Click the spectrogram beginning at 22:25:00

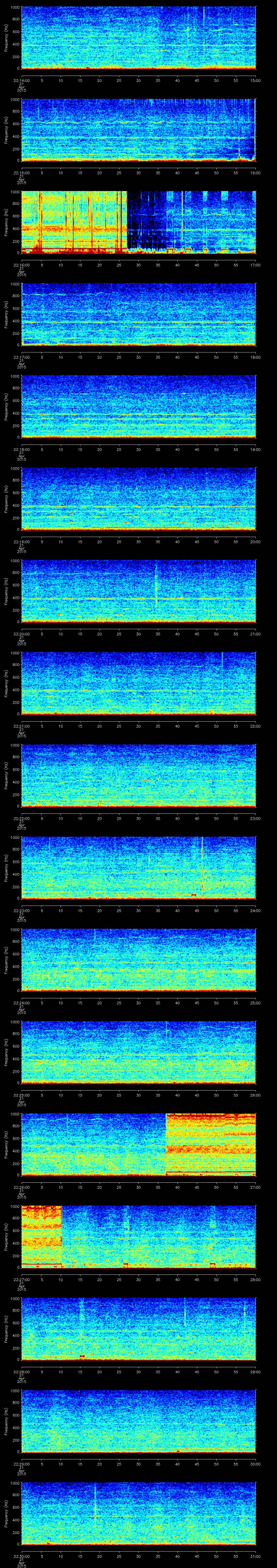[x=138, y=1052]
